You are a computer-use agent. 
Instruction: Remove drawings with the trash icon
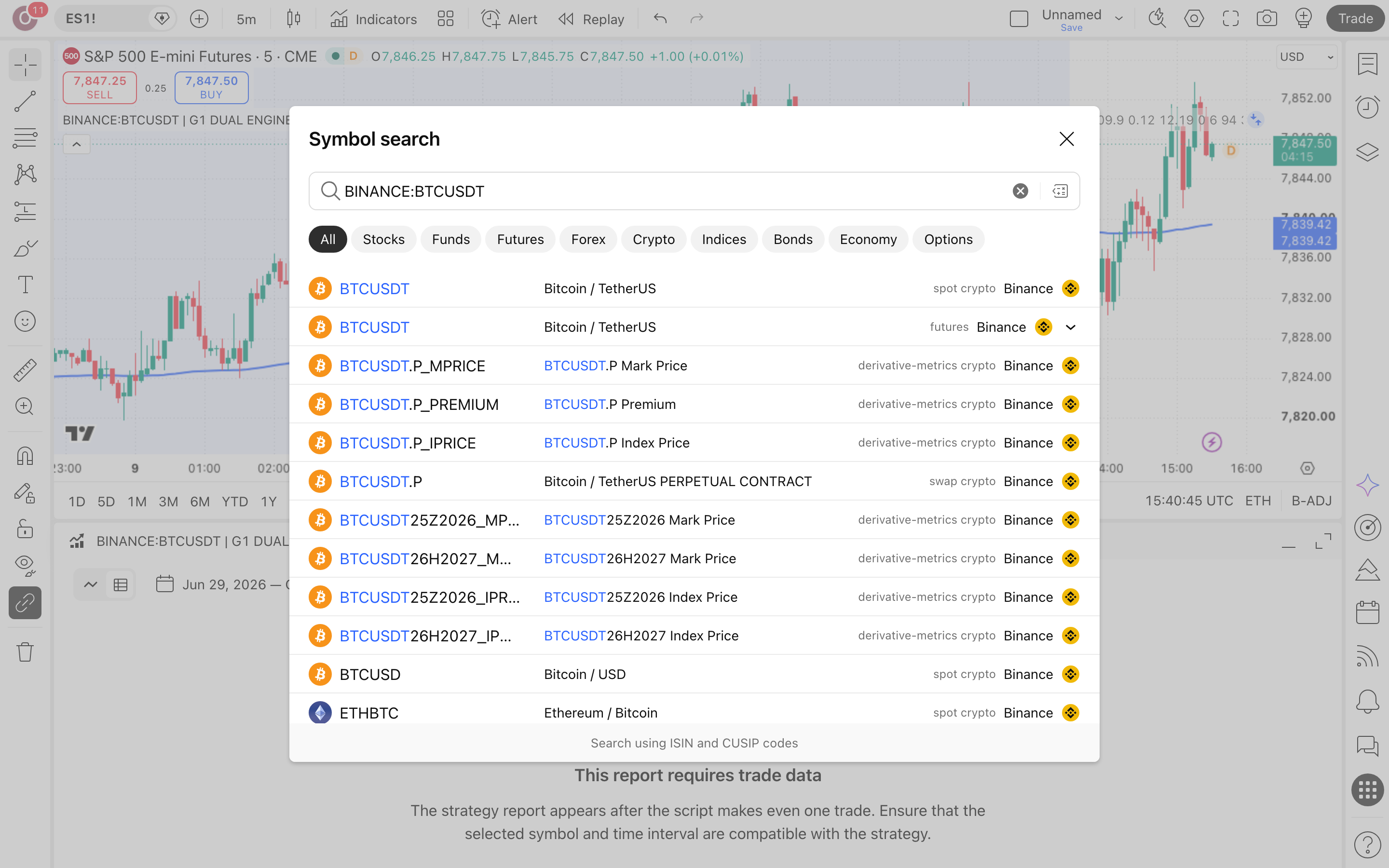pyautogui.click(x=25, y=652)
